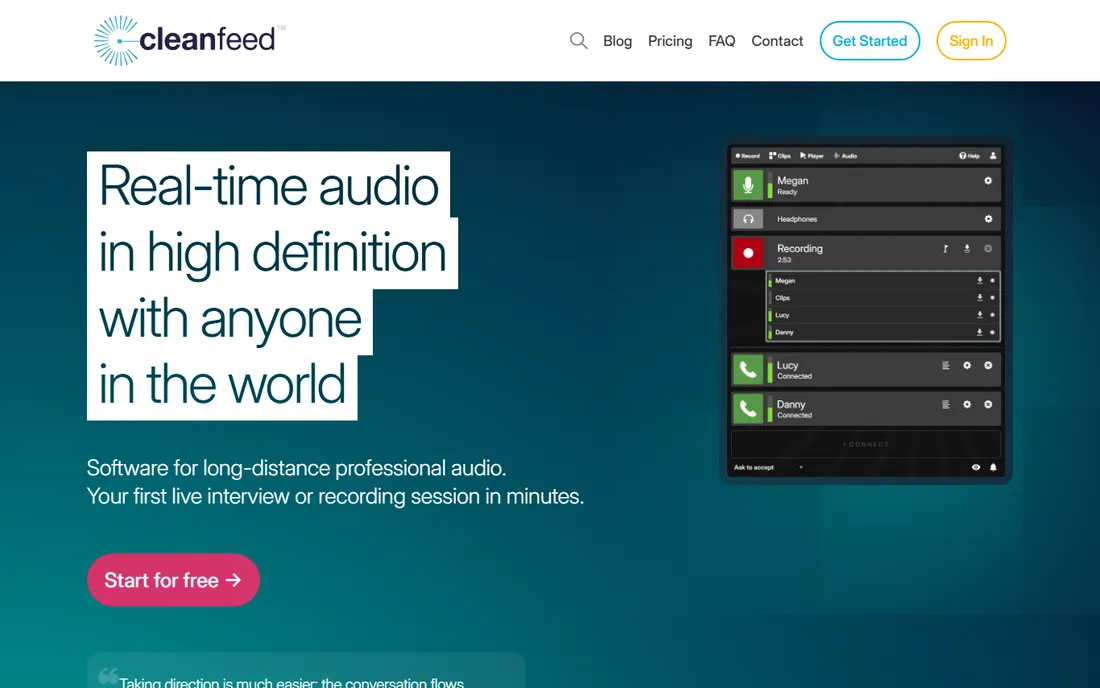Click the Recording marker flag icon
The image size is (1100, 688).
(x=946, y=248)
